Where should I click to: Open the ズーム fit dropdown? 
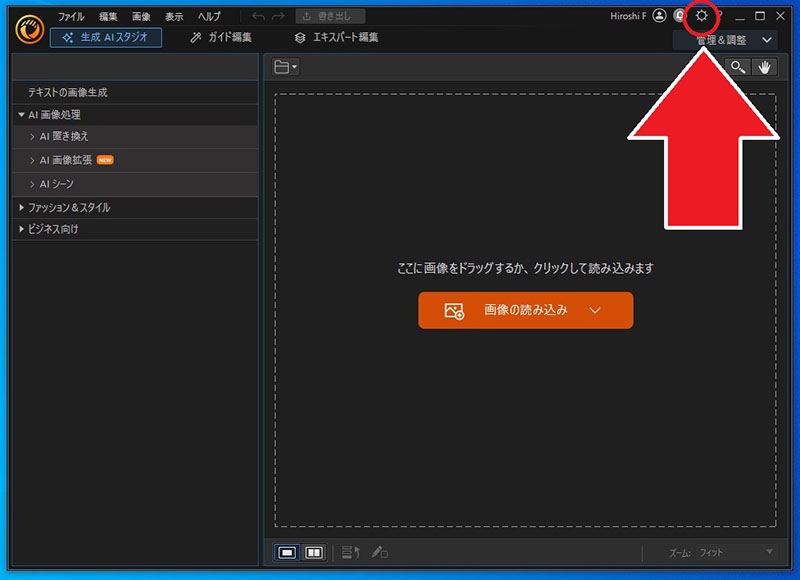pos(735,552)
